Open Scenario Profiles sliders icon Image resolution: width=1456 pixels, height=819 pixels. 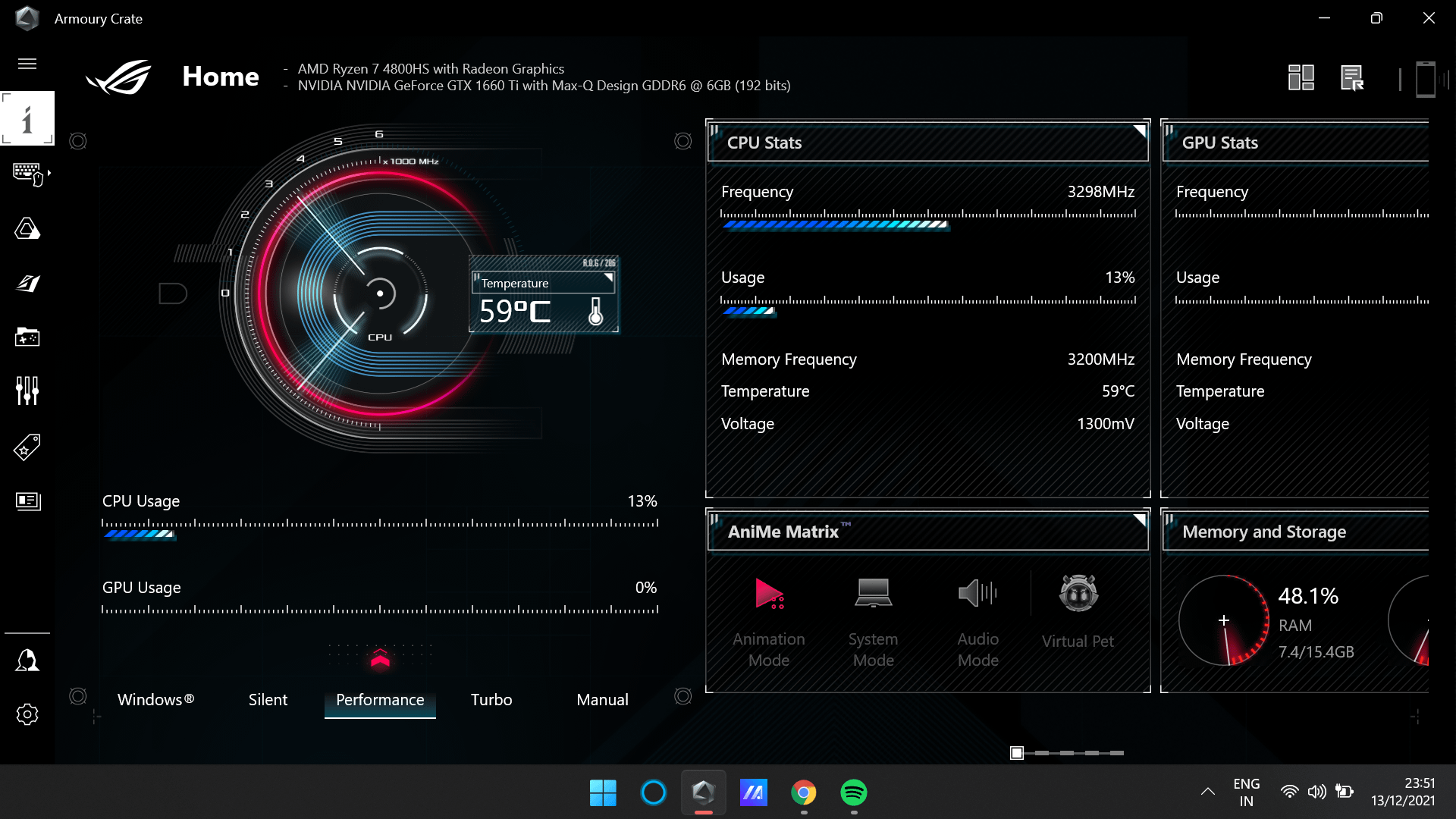[x=27, y=391]
